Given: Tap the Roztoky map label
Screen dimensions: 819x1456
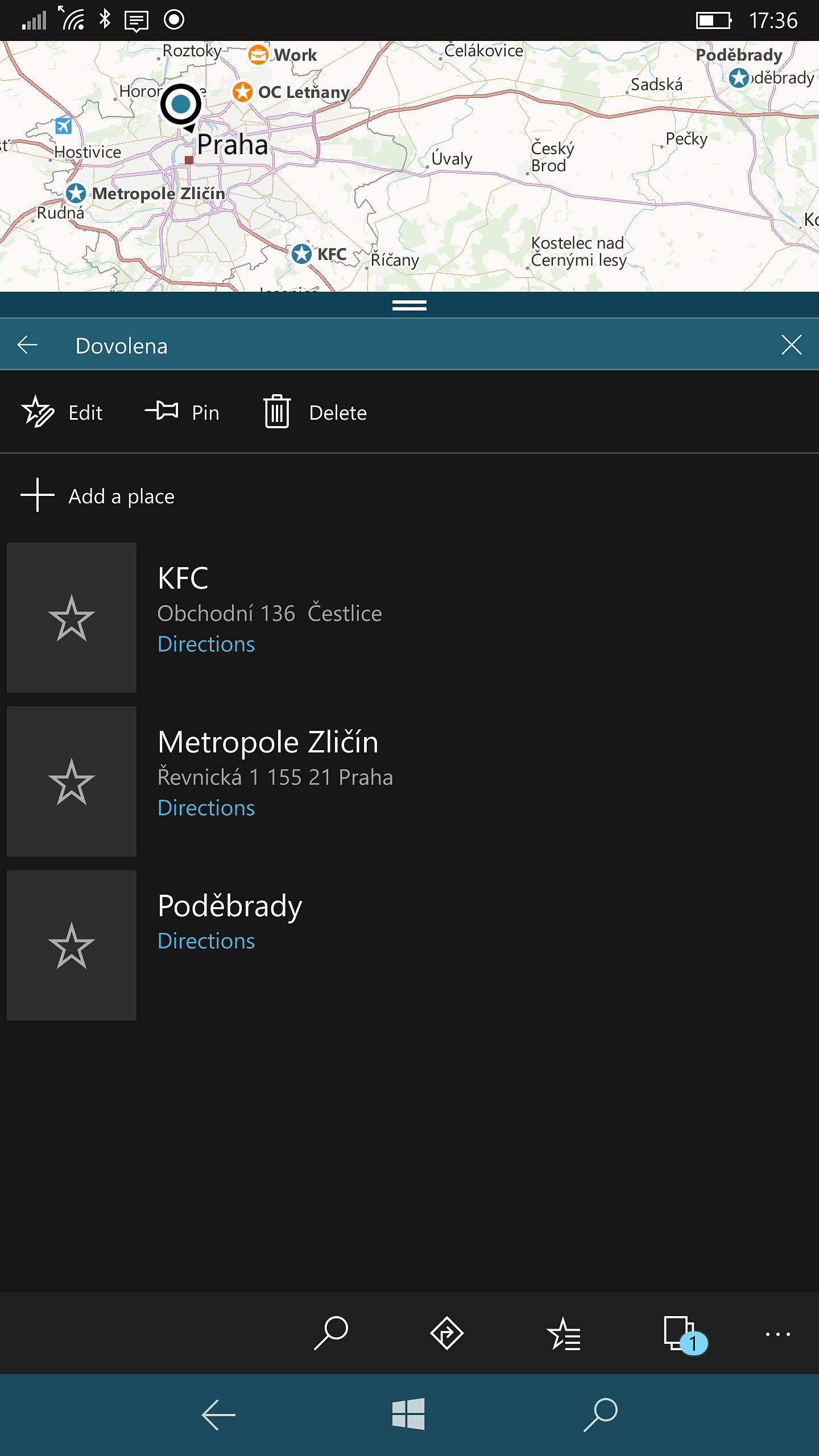Looking at the screenshot, I should 192,51.
